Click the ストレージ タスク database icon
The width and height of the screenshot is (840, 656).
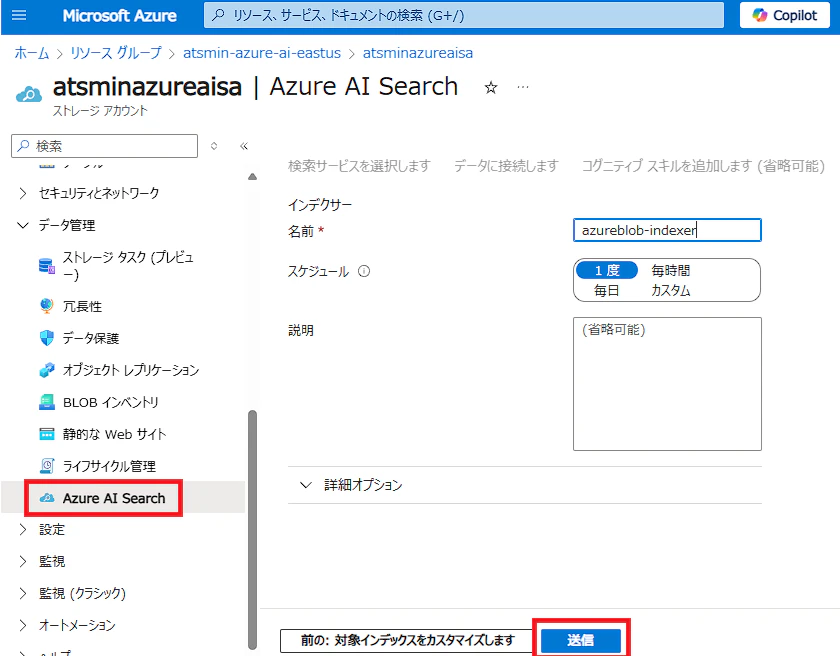coord(47,266)
